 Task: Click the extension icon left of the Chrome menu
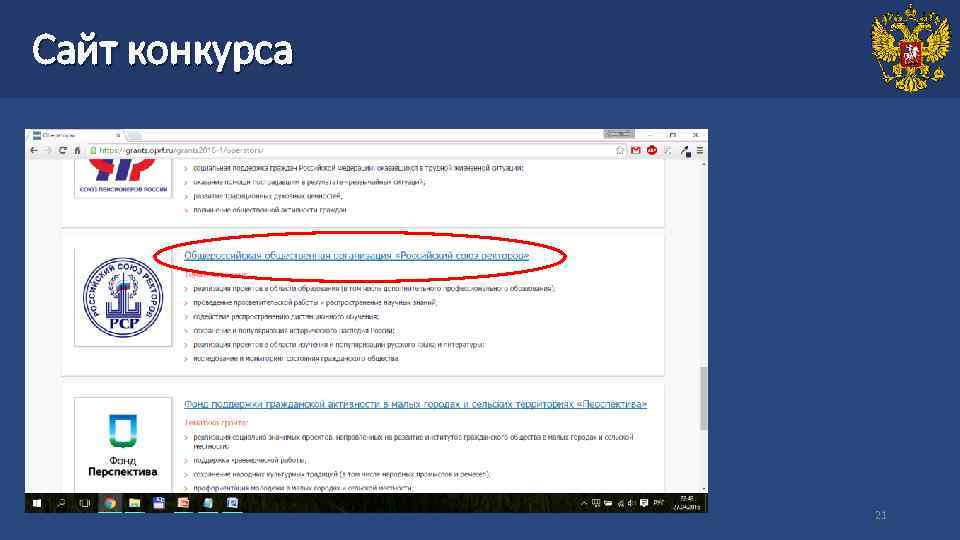click(685, 151)
